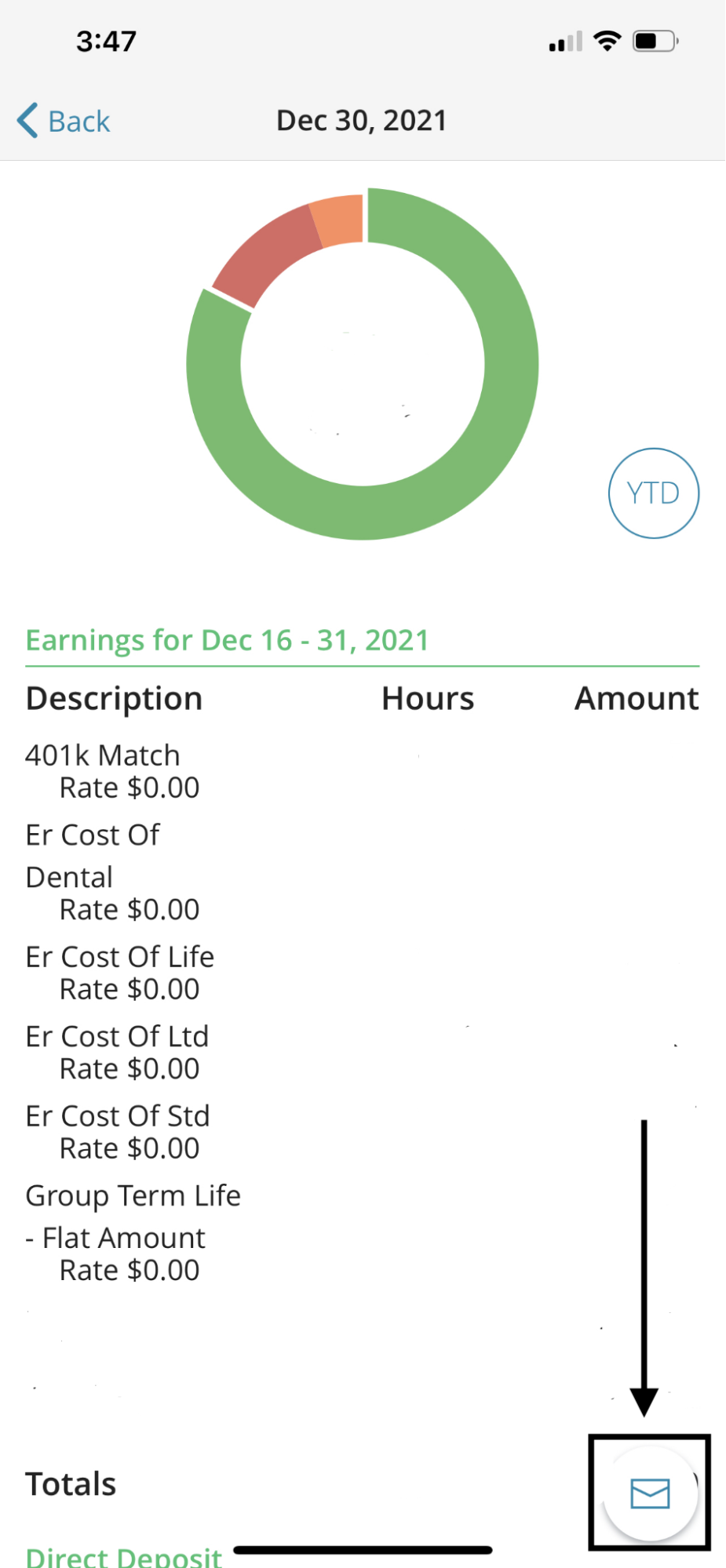
Task: Select Group Term Life Flat Amount row
Action: pyautogui.click(x=362, y=1233)
